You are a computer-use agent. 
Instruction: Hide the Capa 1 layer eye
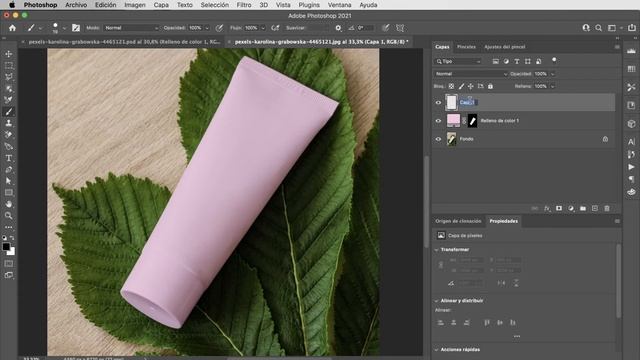click(x=438, y=102)
